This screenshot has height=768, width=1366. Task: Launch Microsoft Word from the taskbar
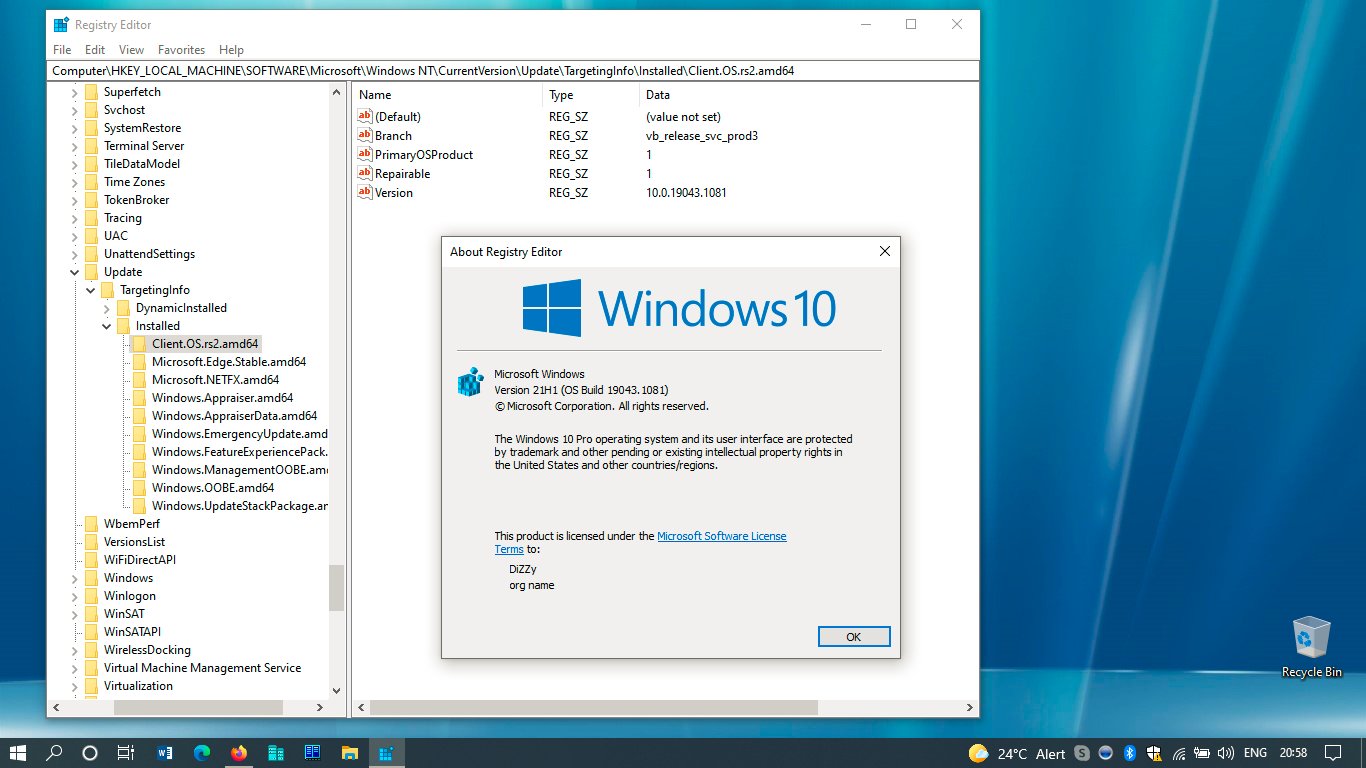point(165,753)
